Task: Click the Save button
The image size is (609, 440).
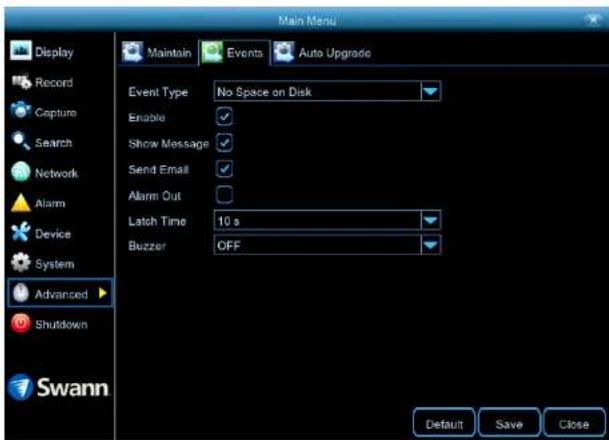Action: (509, 423)
